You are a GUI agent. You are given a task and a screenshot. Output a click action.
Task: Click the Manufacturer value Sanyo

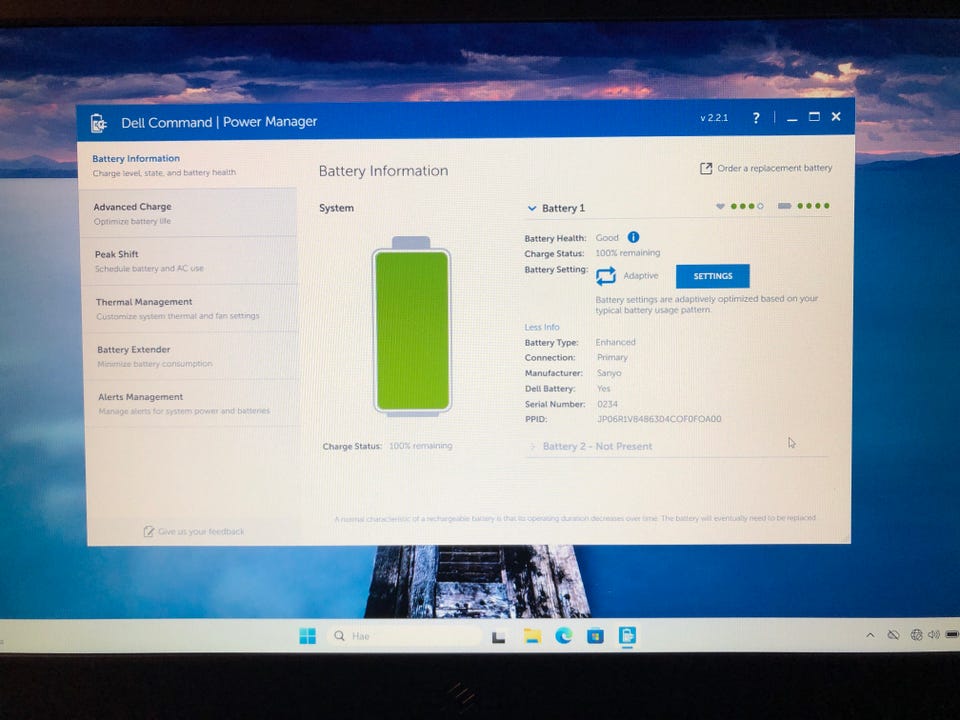pos(609,373)
